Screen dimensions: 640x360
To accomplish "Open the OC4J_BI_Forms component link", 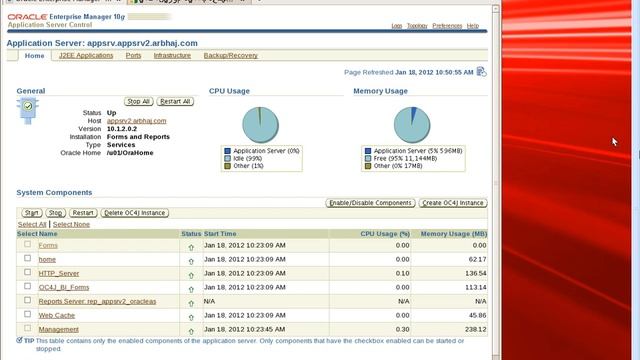I will (x=64, y=287).
